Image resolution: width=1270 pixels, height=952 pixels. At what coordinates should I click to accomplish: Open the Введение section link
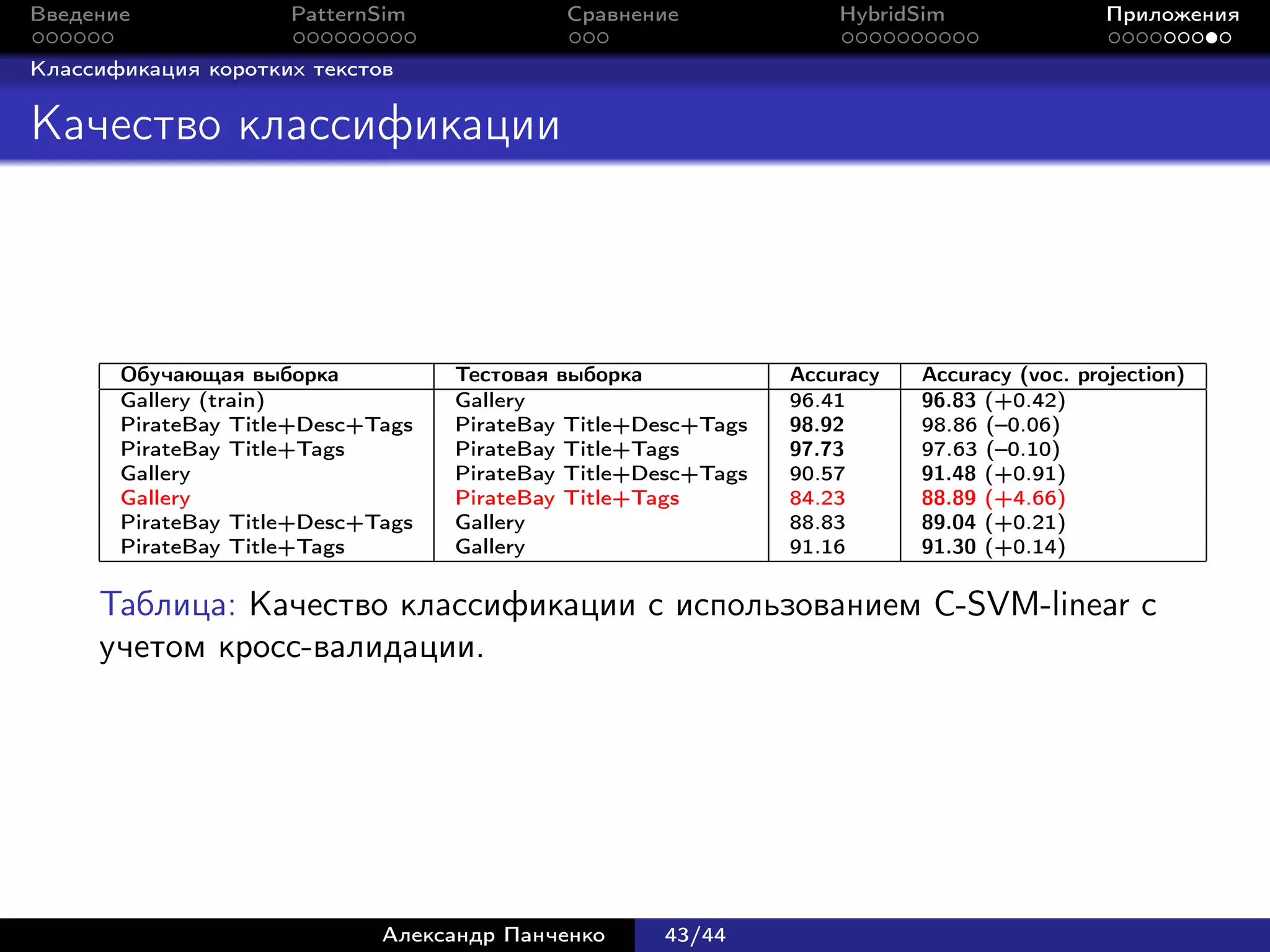coord(81,14)
